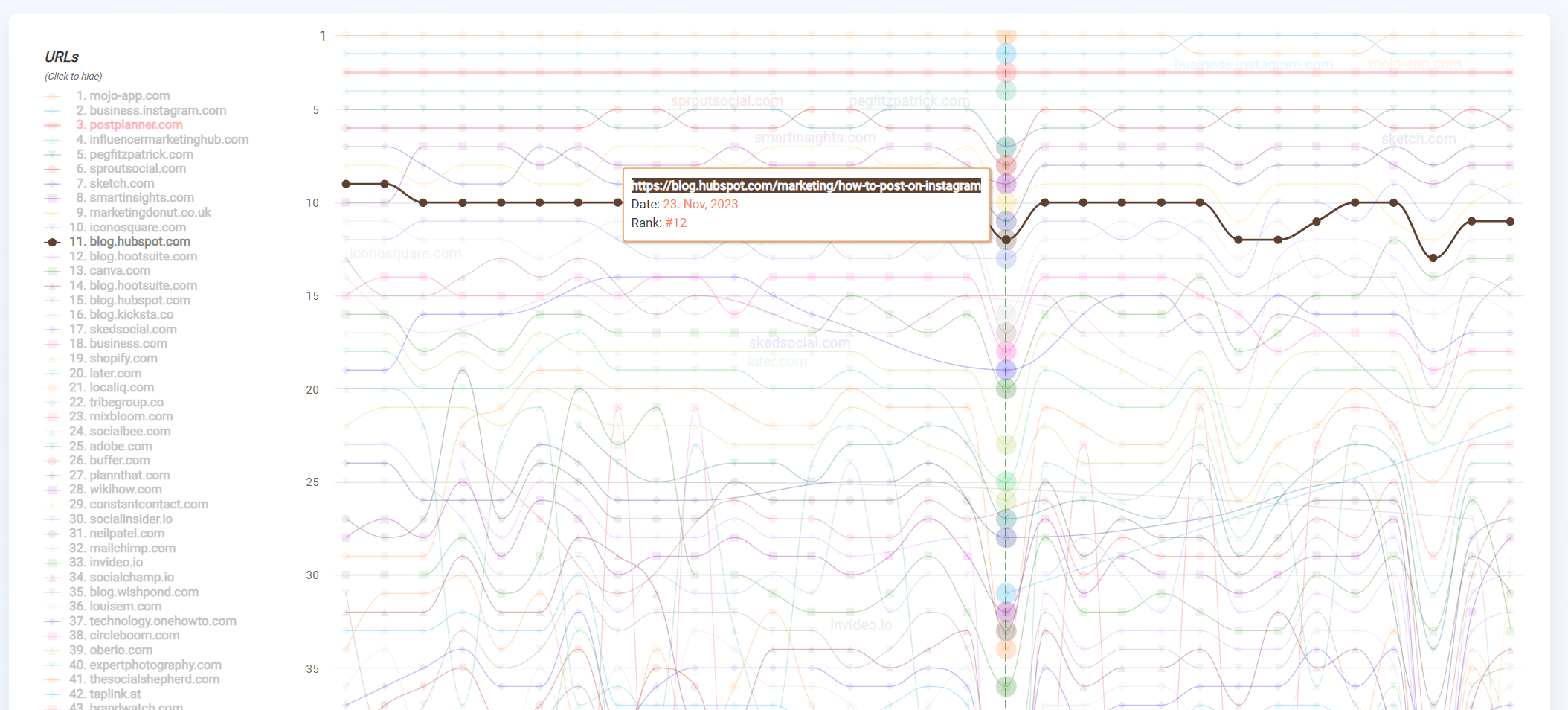
Task: Toggle later.com legend entry
Action: click(92, 373)
